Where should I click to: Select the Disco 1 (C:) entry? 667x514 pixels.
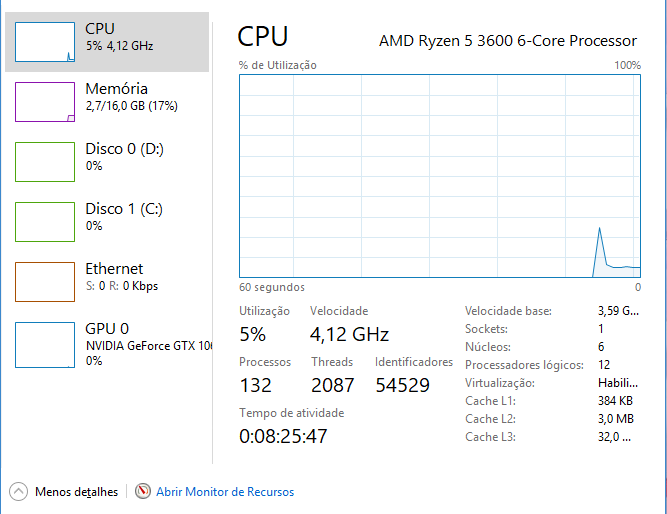[x=107, y=222]
